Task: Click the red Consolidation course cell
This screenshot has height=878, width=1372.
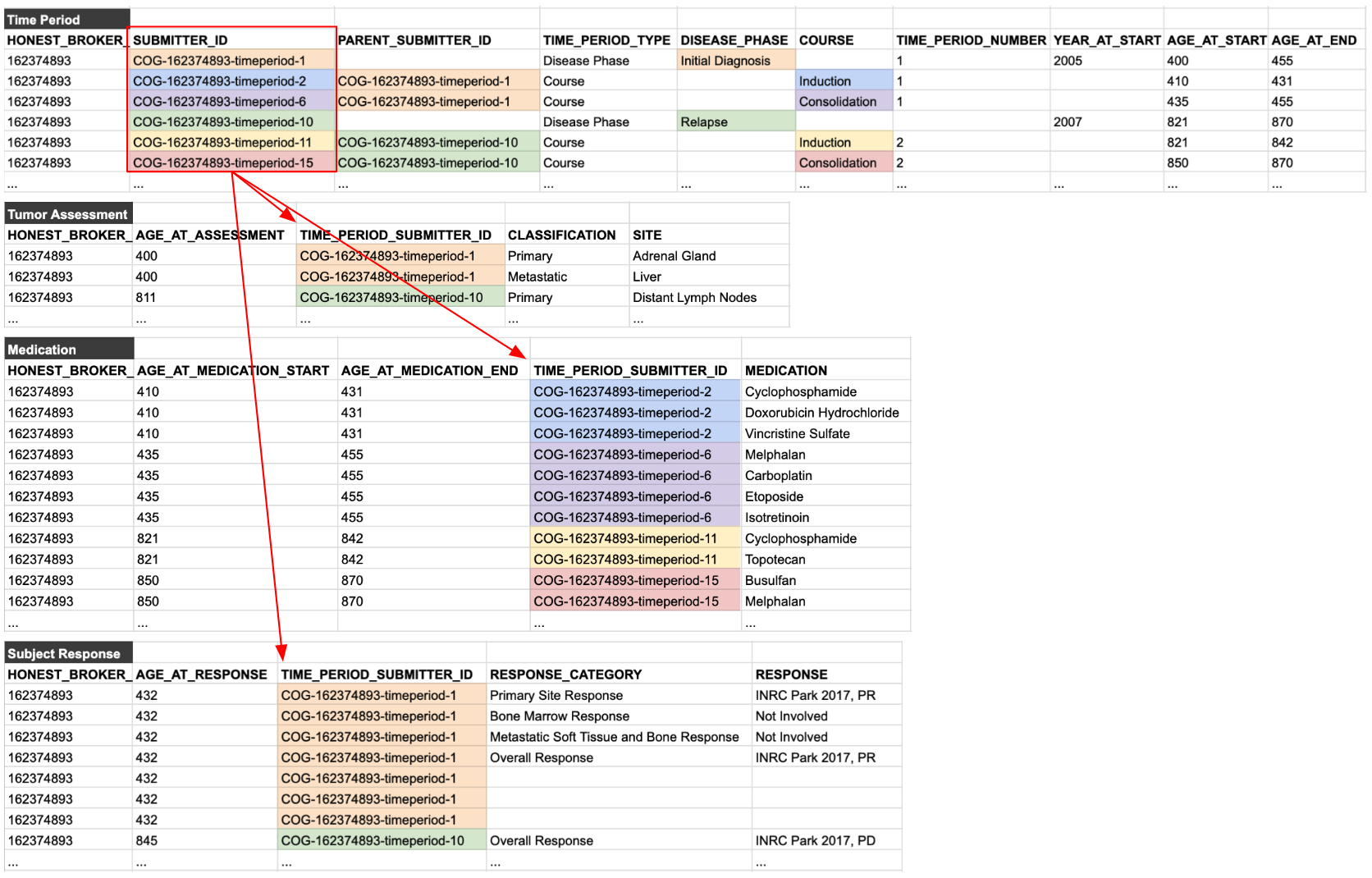Action: 844,163
